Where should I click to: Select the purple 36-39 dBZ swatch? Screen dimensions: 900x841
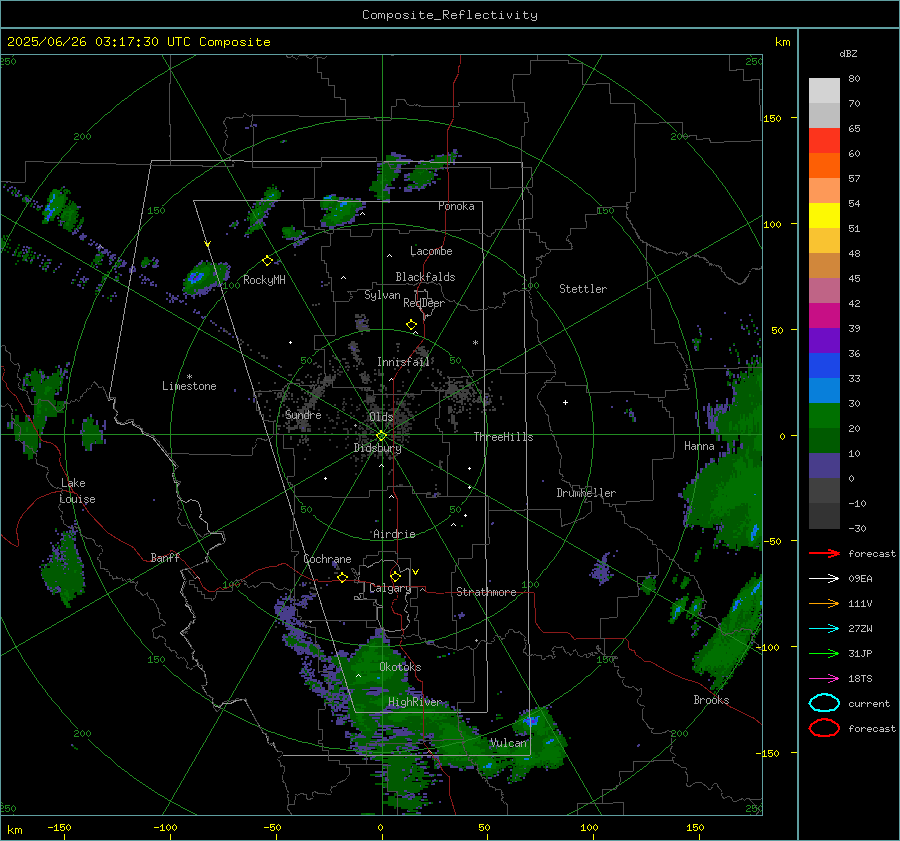[x=824, y=341]
